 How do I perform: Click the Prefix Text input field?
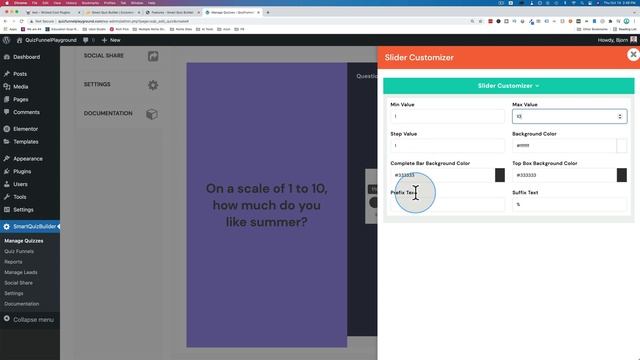tap(447, 204)
